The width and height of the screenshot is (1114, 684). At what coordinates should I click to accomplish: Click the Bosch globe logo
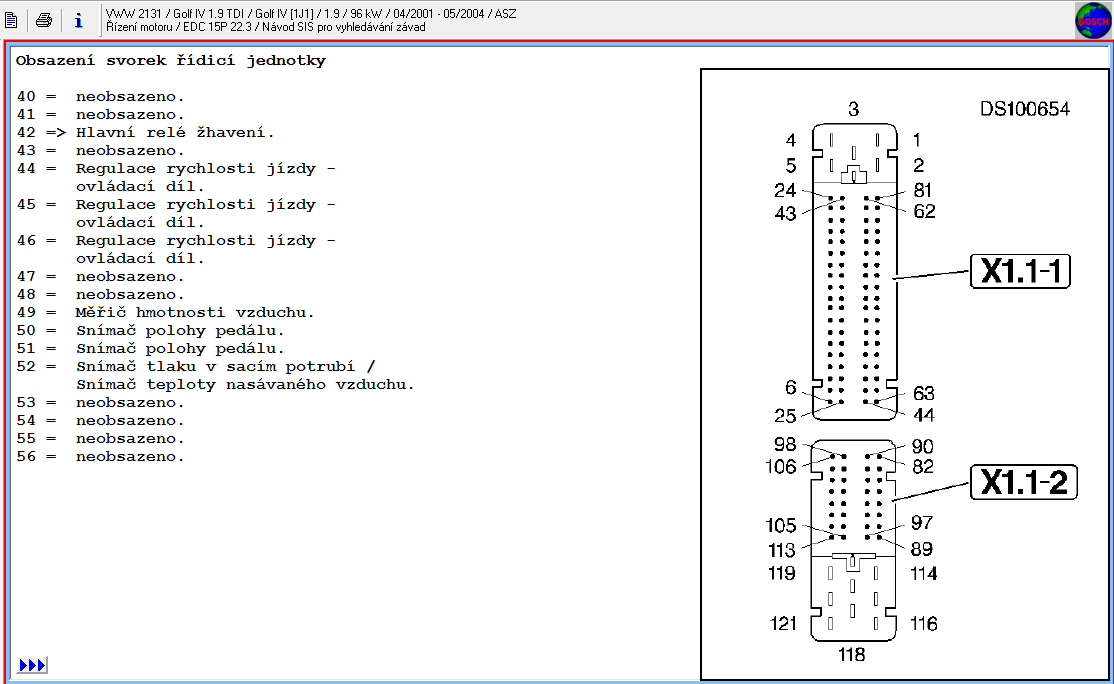(1092, 20)
